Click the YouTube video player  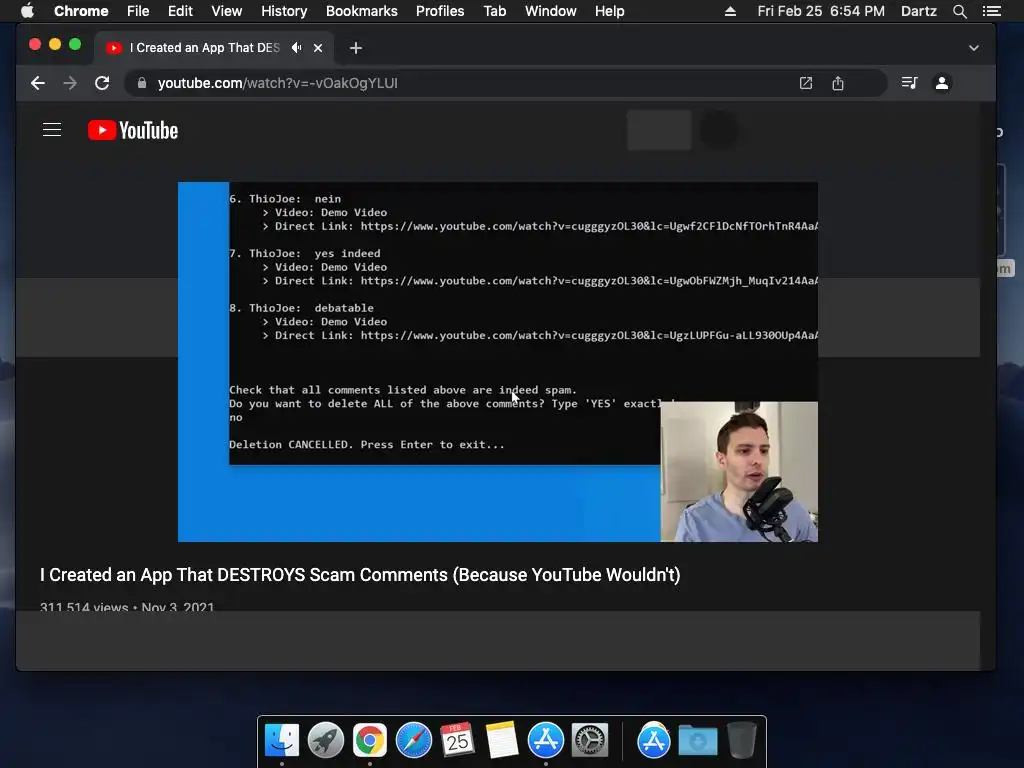[498, 362]
